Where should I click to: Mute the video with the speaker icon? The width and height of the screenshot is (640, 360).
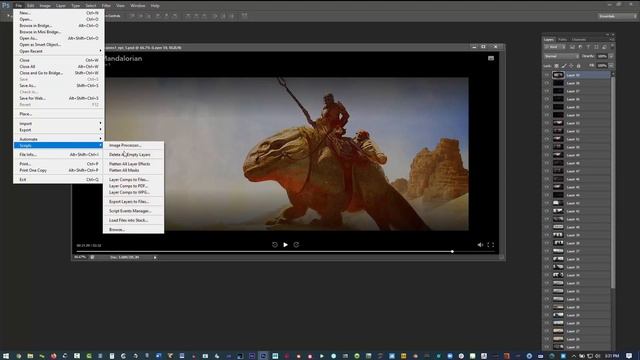click(x=480, y=244)
